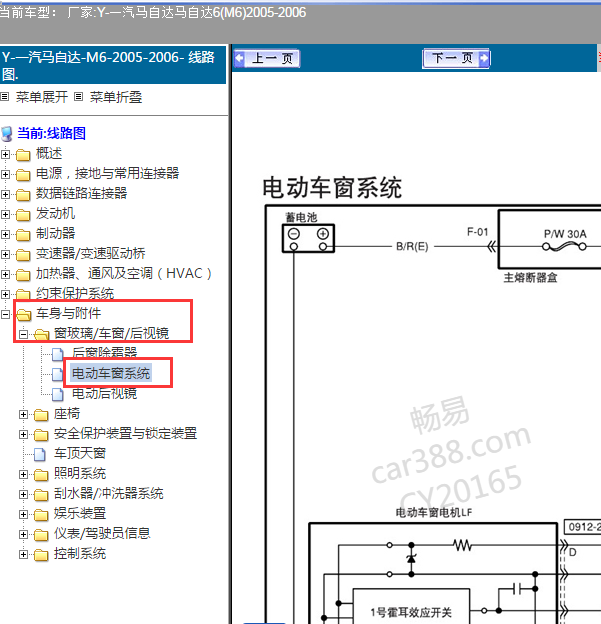This screenshot has height=624, width=601.
Task: Click the 电源，接地与常用连接器 folder icon
Action: 23,174
